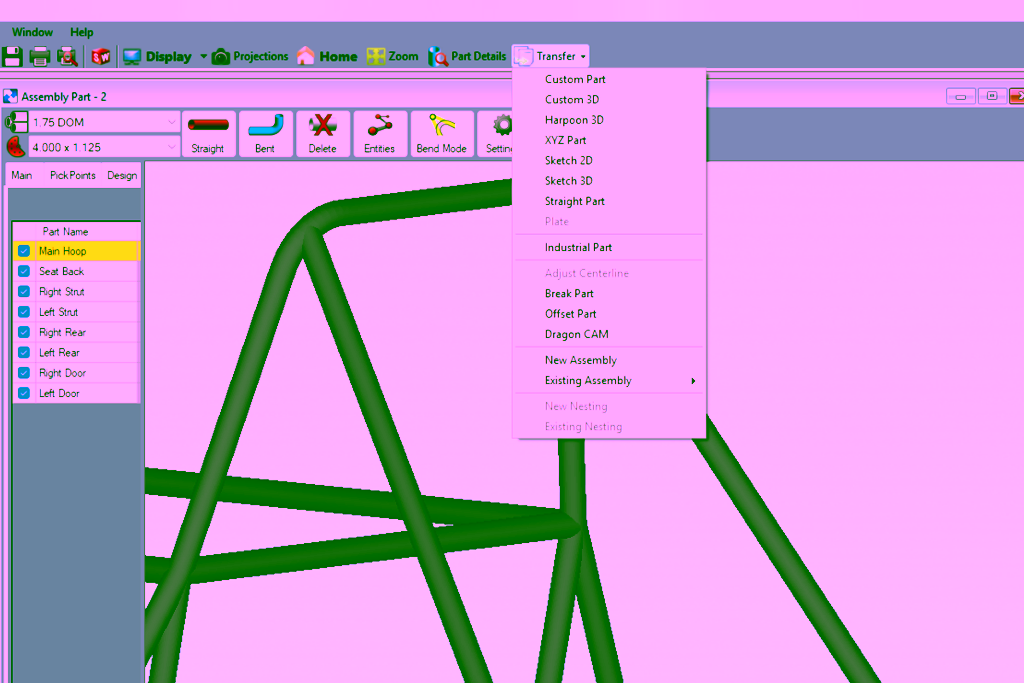
Task: Open the Window menu
Action: [32, 32]
